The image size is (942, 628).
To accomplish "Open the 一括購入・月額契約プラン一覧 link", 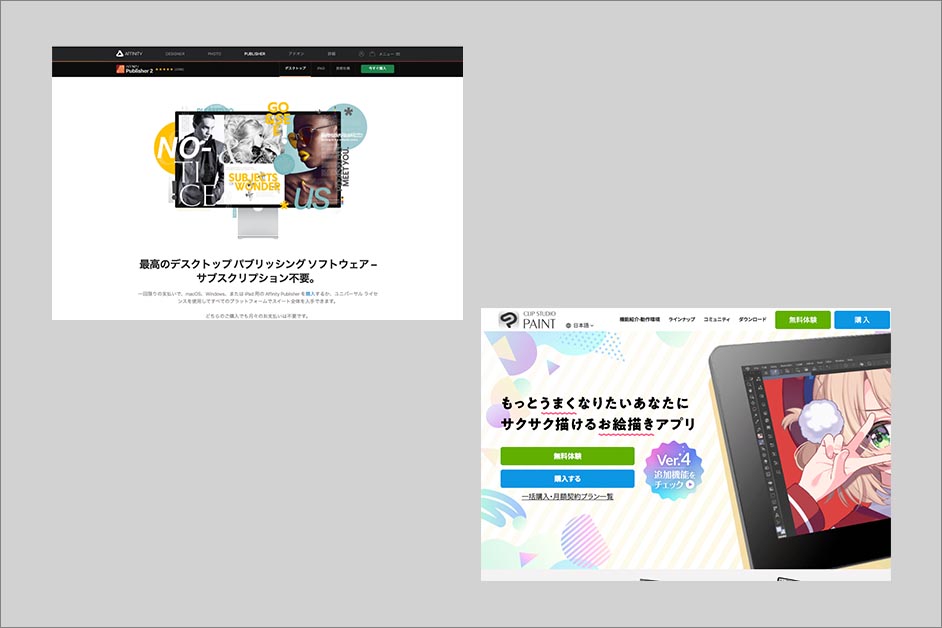I will (x=567, y=497).
